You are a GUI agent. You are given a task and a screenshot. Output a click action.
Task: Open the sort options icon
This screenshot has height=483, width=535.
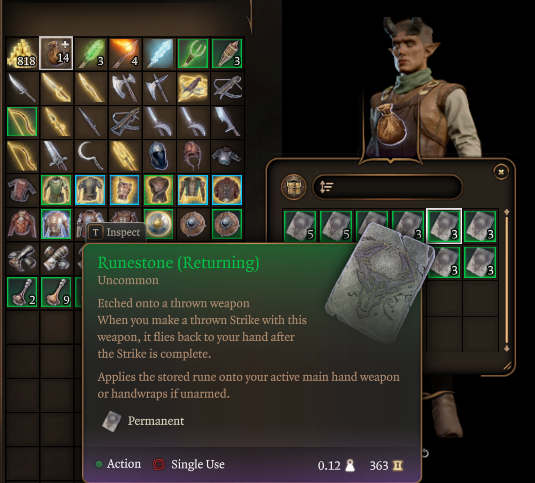(x=327, y=187)
